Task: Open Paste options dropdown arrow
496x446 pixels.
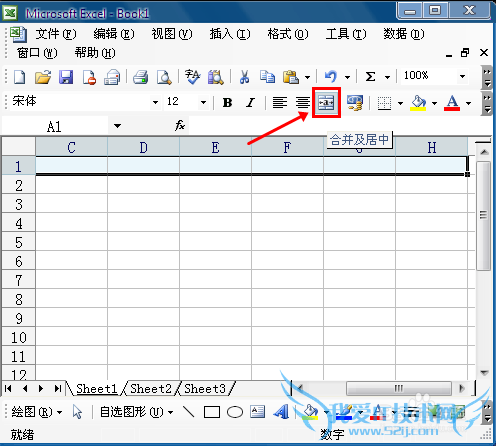Action: point(307,77)
